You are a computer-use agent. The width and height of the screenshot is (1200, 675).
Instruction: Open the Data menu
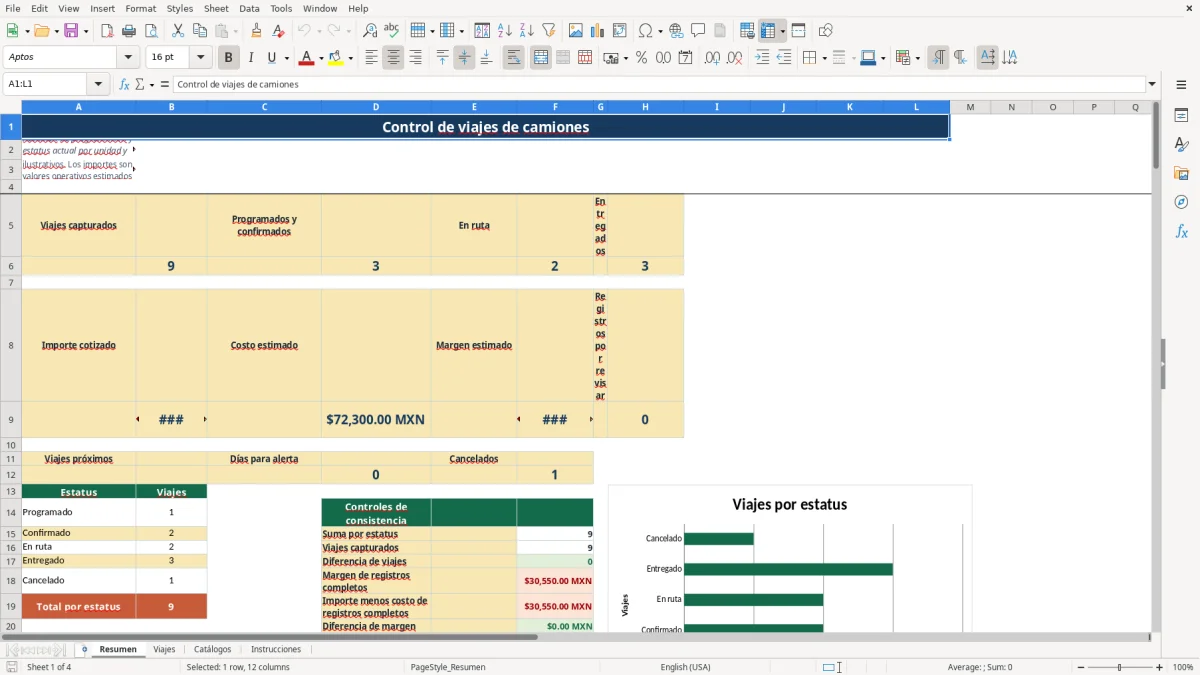pos(249,8)
